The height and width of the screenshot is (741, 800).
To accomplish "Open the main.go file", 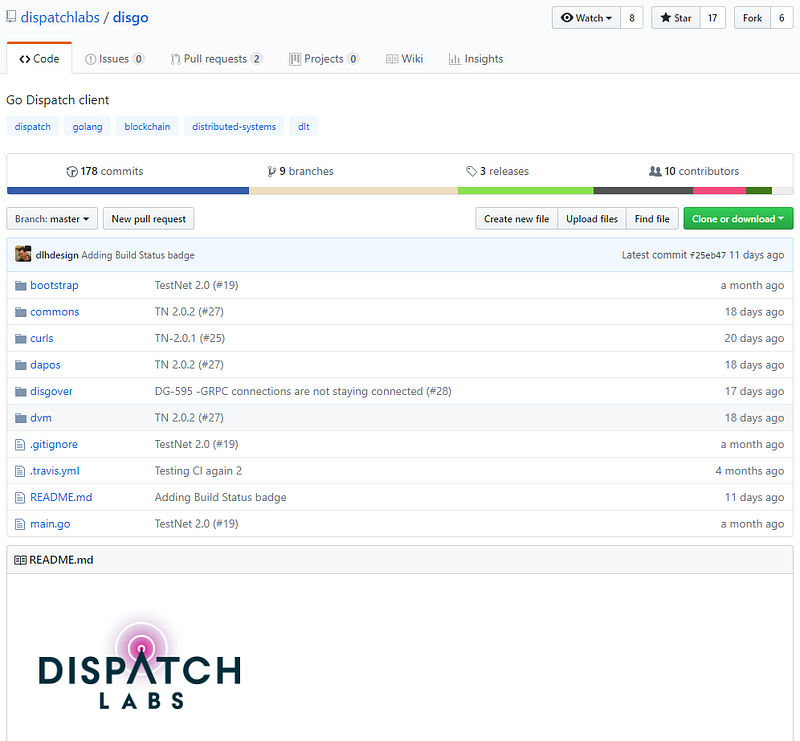I will tap(50, 524).
